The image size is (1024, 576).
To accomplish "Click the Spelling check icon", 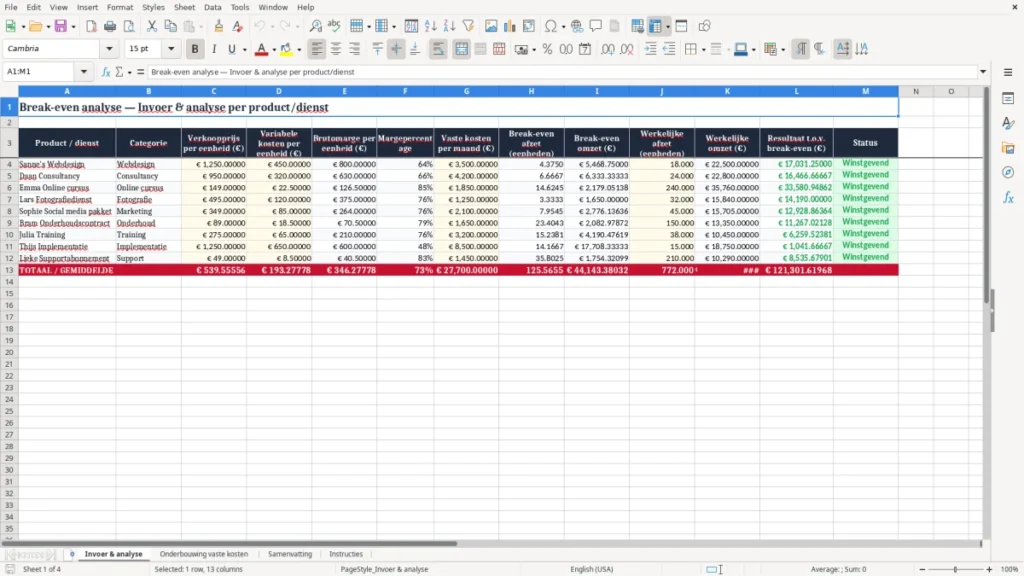I will [x=334, y=26].
